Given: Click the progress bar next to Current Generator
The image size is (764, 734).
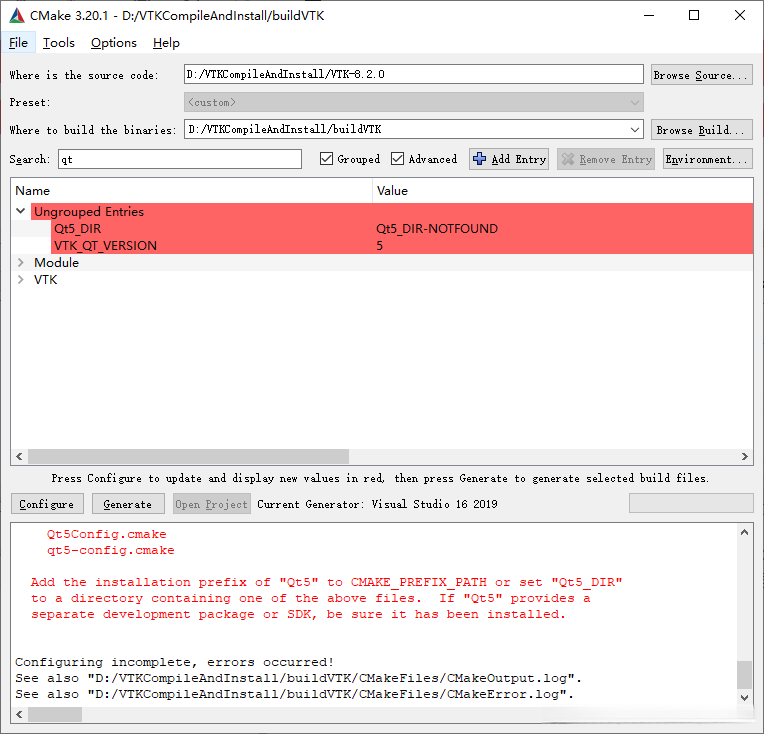Looking at the screenshot, I should pos(691,503).
